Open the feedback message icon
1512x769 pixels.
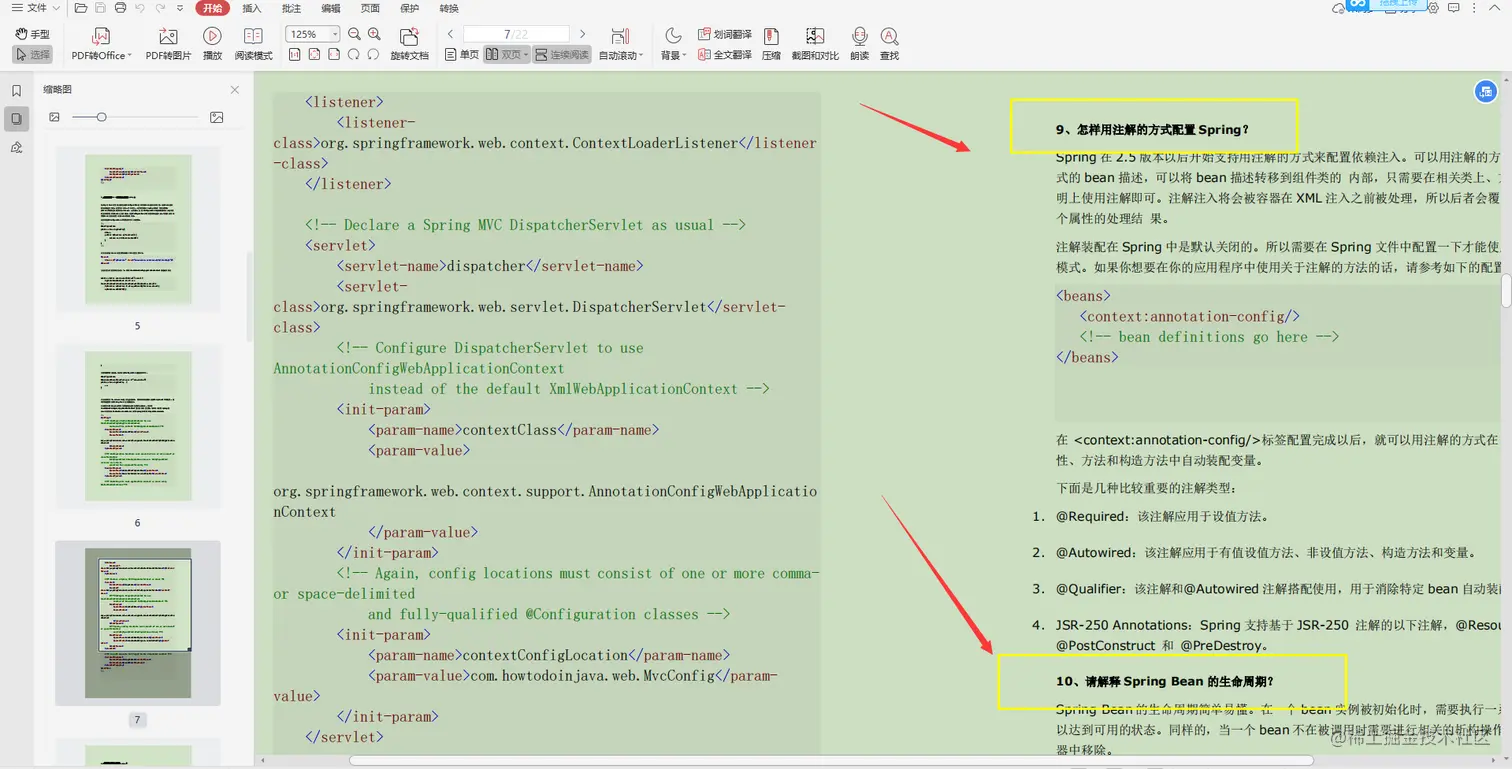coord(1455,8)
